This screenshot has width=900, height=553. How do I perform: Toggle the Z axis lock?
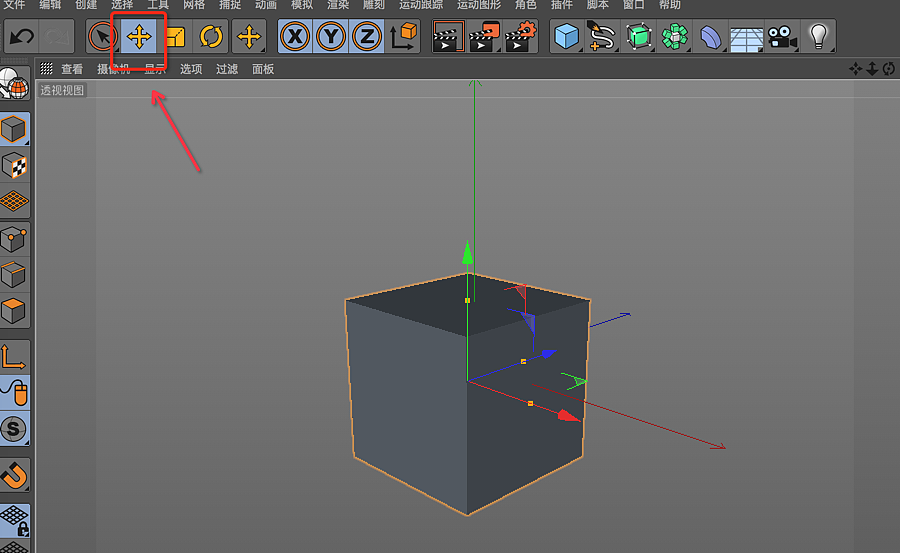click(367, 37)
